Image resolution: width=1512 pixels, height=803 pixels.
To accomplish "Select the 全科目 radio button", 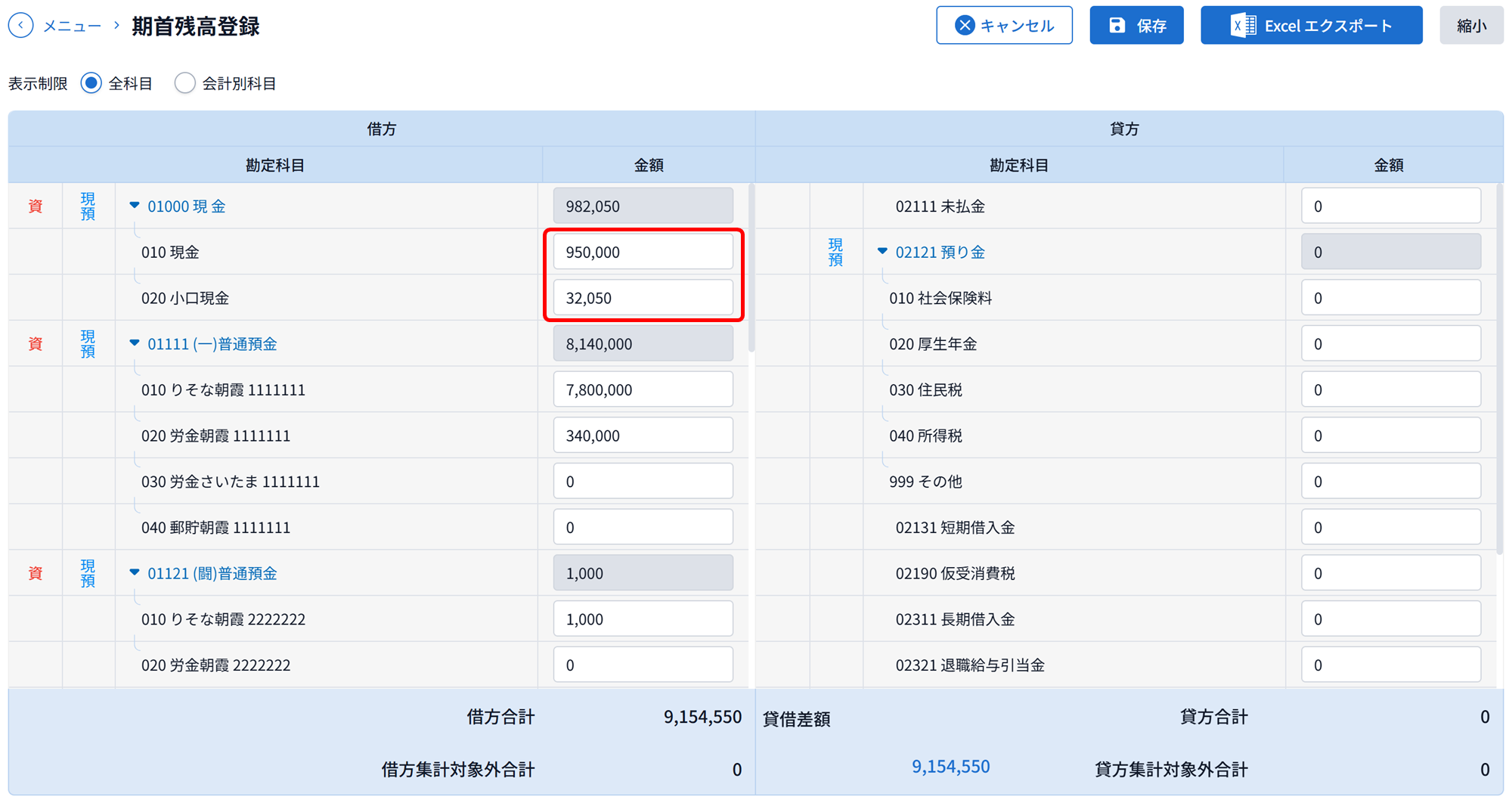I will (x=91, y=83).
